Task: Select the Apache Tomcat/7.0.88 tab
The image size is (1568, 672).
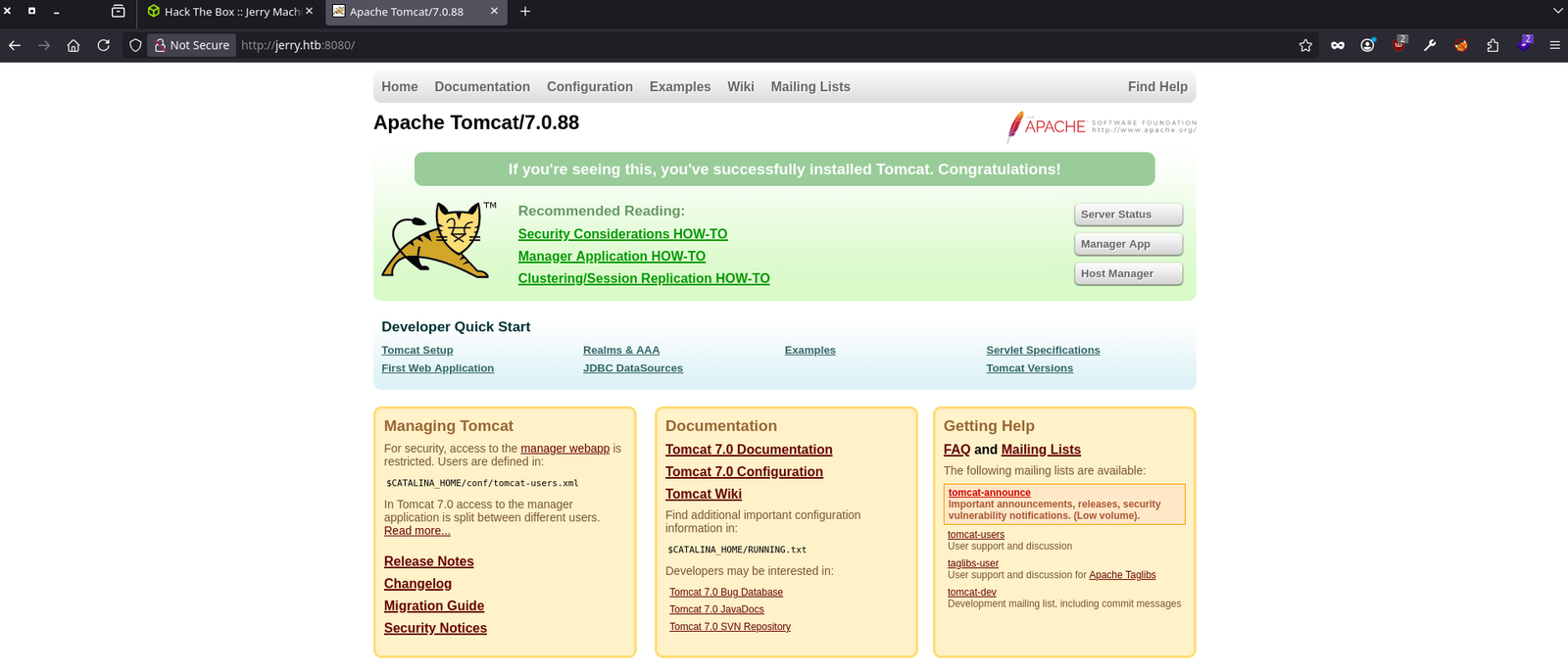Action: [x=416, y=12]
